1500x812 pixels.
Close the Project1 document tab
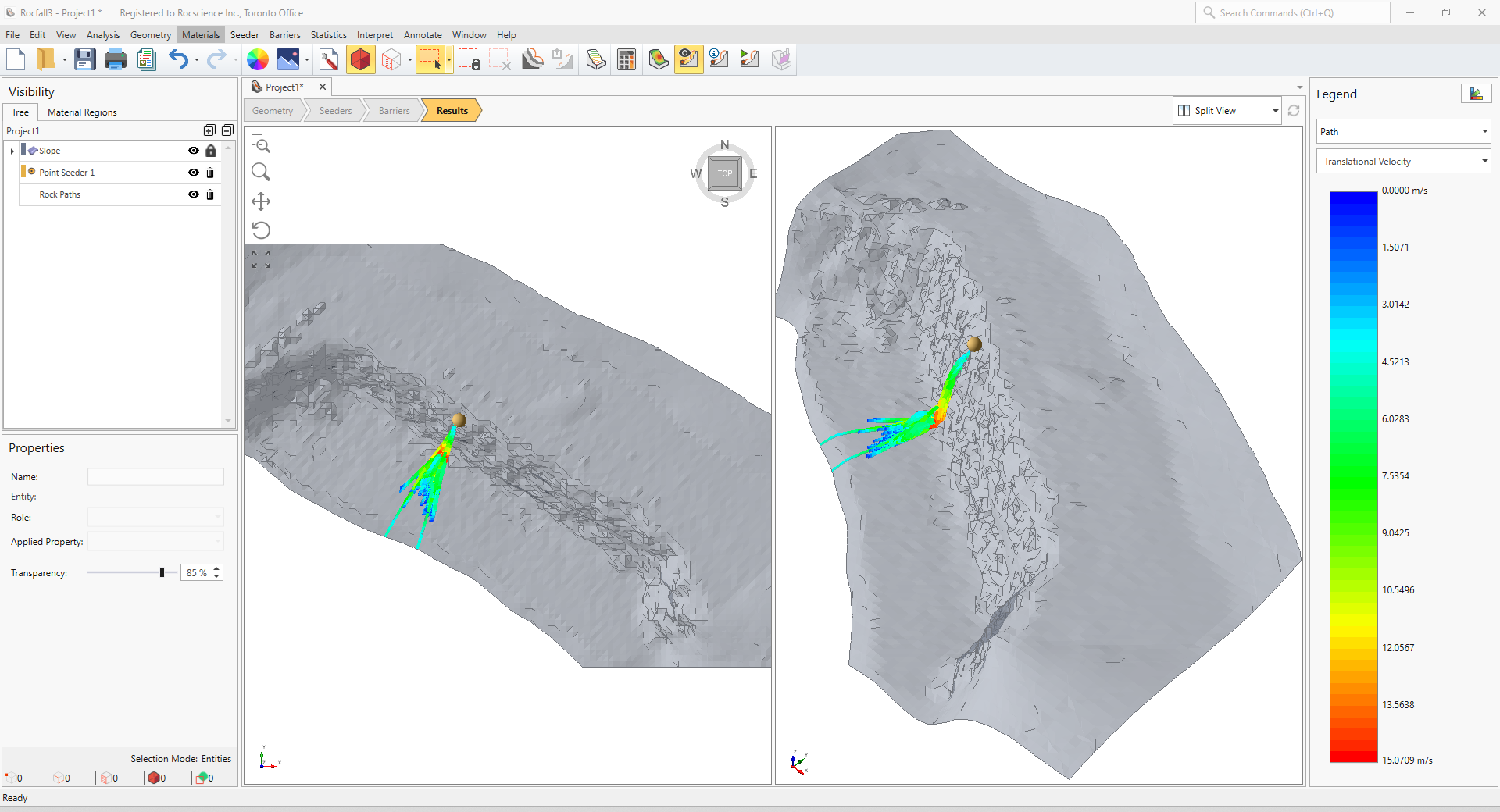tap(323, 87)
